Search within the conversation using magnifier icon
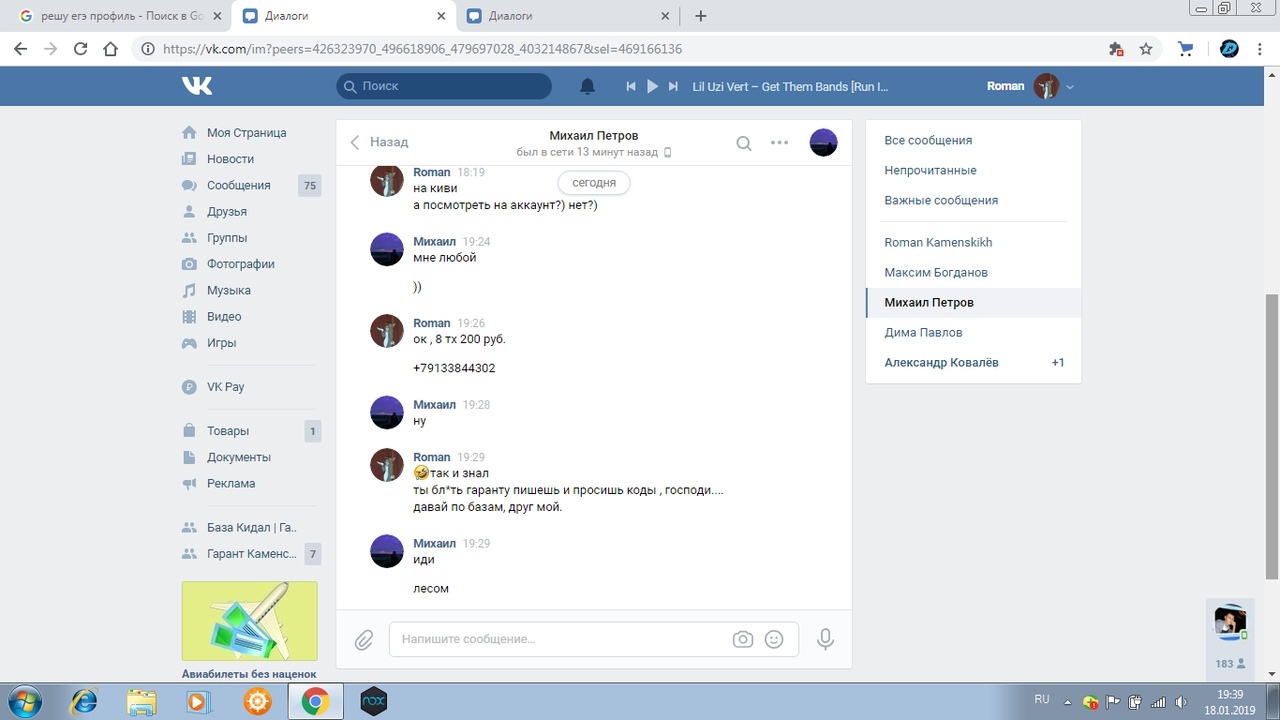 tap(744, 143)
